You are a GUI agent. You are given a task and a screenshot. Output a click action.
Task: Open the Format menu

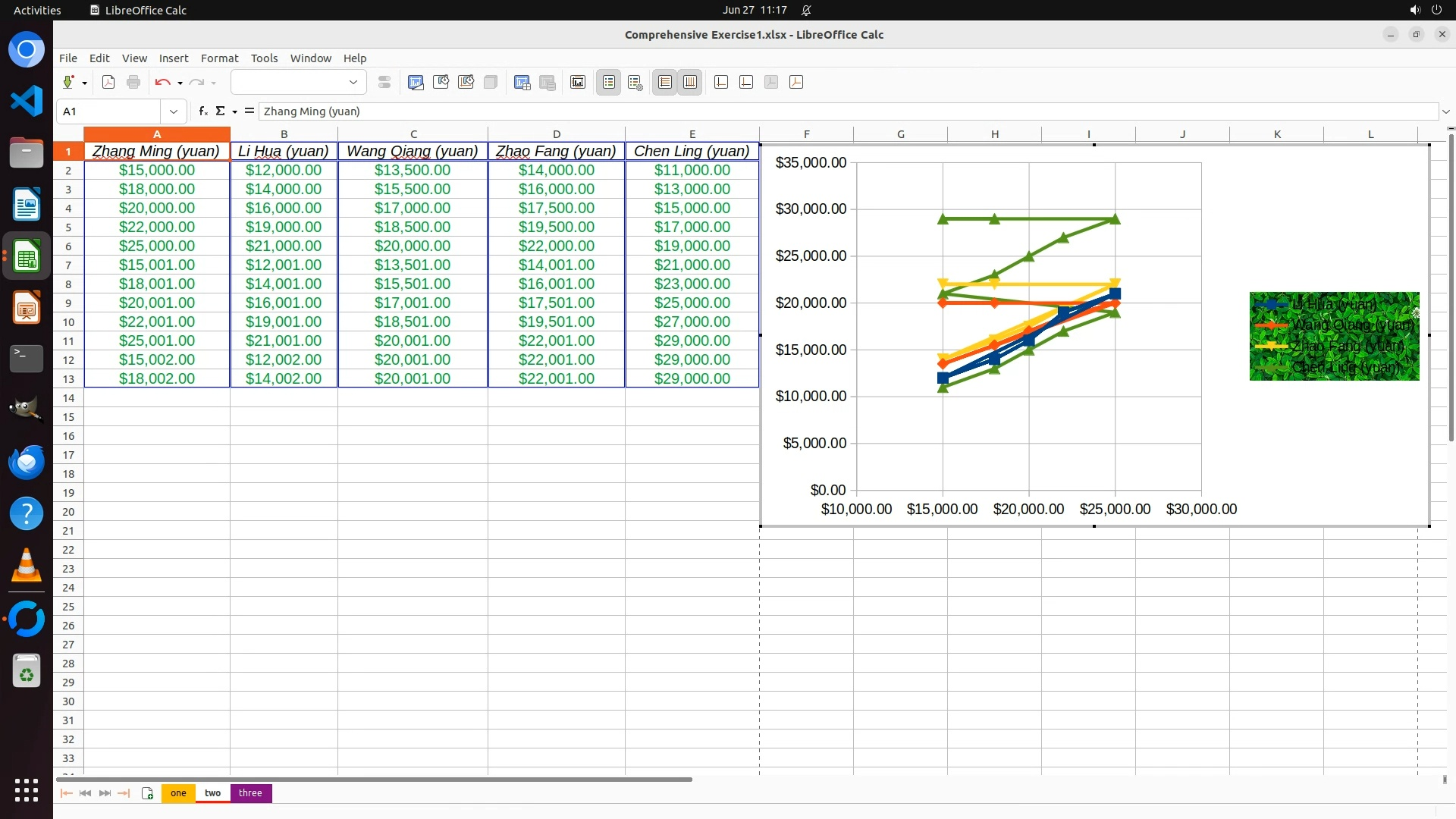click(x=219, y=58)
